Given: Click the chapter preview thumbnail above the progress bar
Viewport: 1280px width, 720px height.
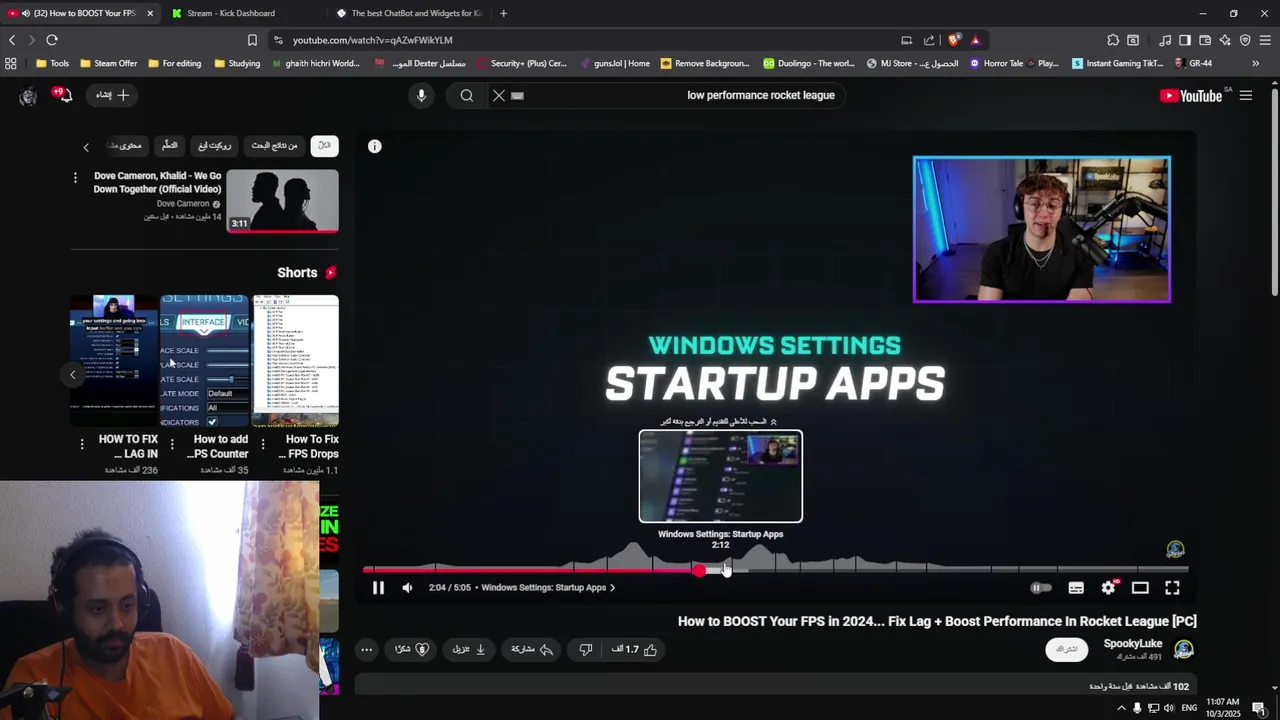Looking at the screenshot, I should pos(720,477).
